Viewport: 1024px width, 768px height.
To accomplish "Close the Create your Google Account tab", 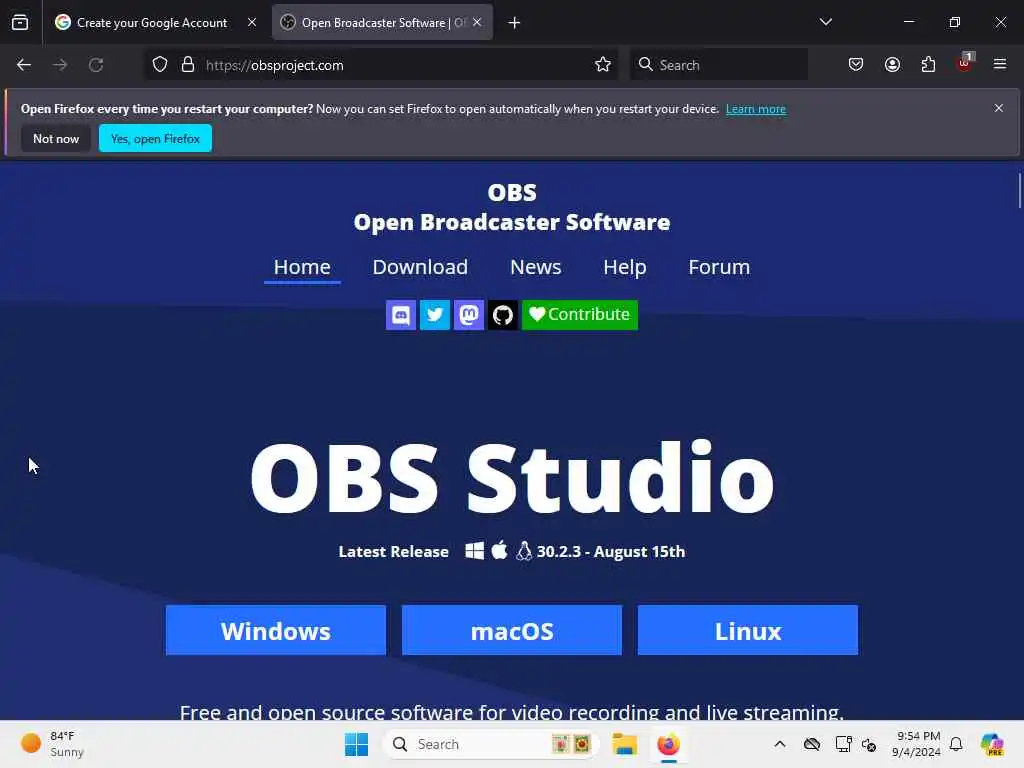I will pyautogui.click(x=252, y=22).
